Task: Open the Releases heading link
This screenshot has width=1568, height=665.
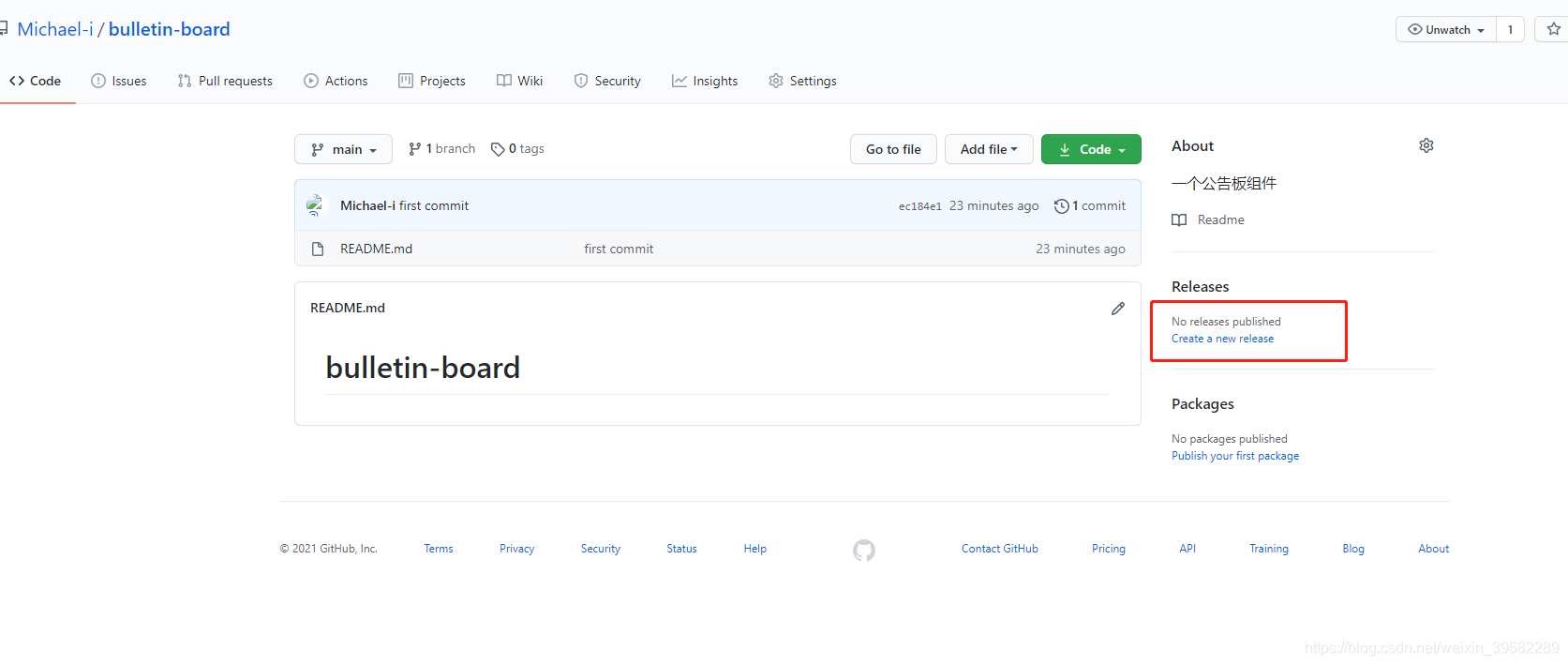Action: (1201, 287)
